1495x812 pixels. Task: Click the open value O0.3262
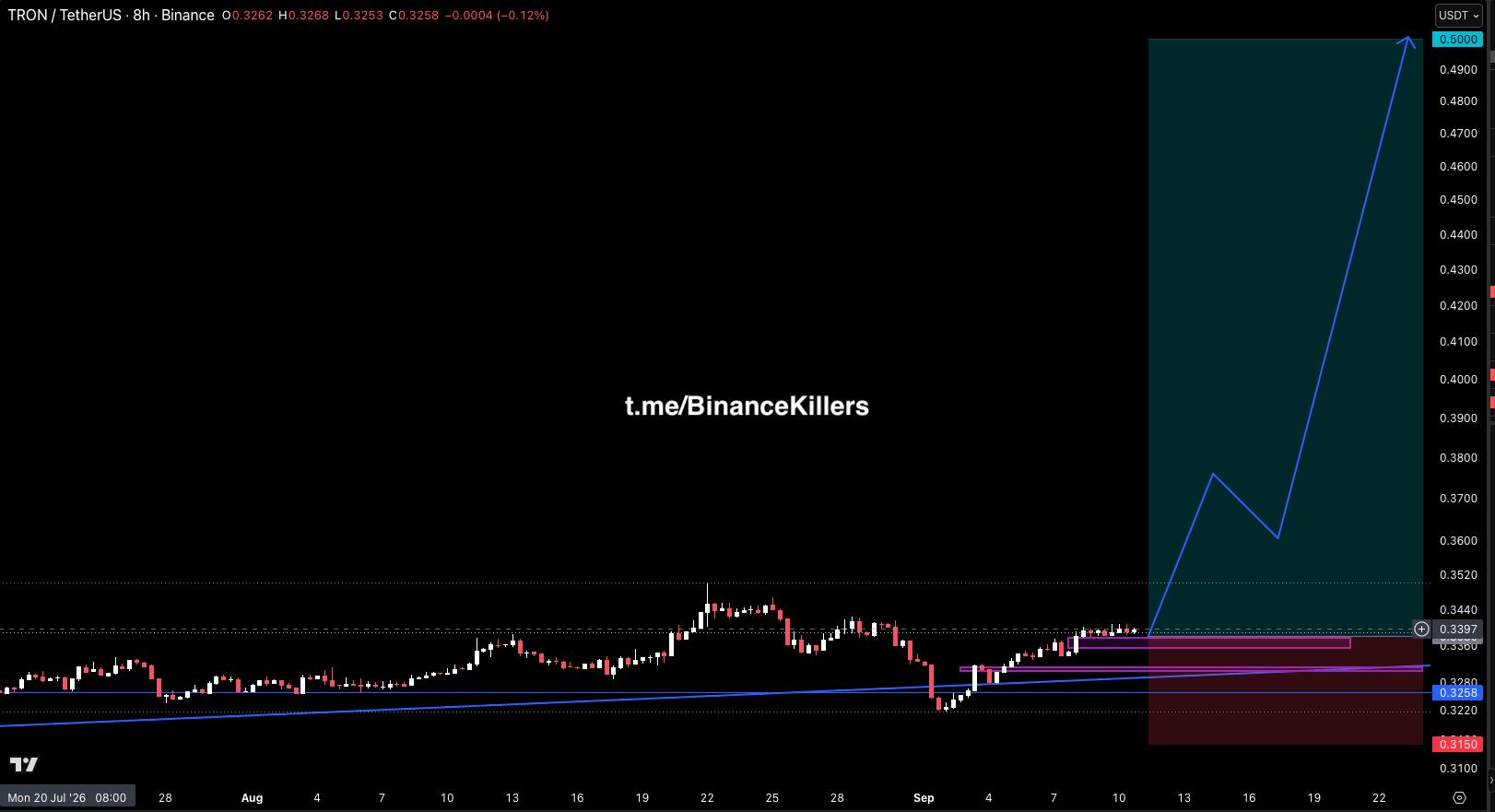tap(247, 16)
